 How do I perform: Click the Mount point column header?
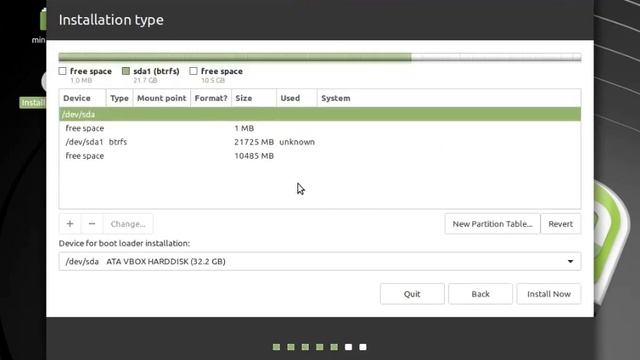(x=161, y=98)
